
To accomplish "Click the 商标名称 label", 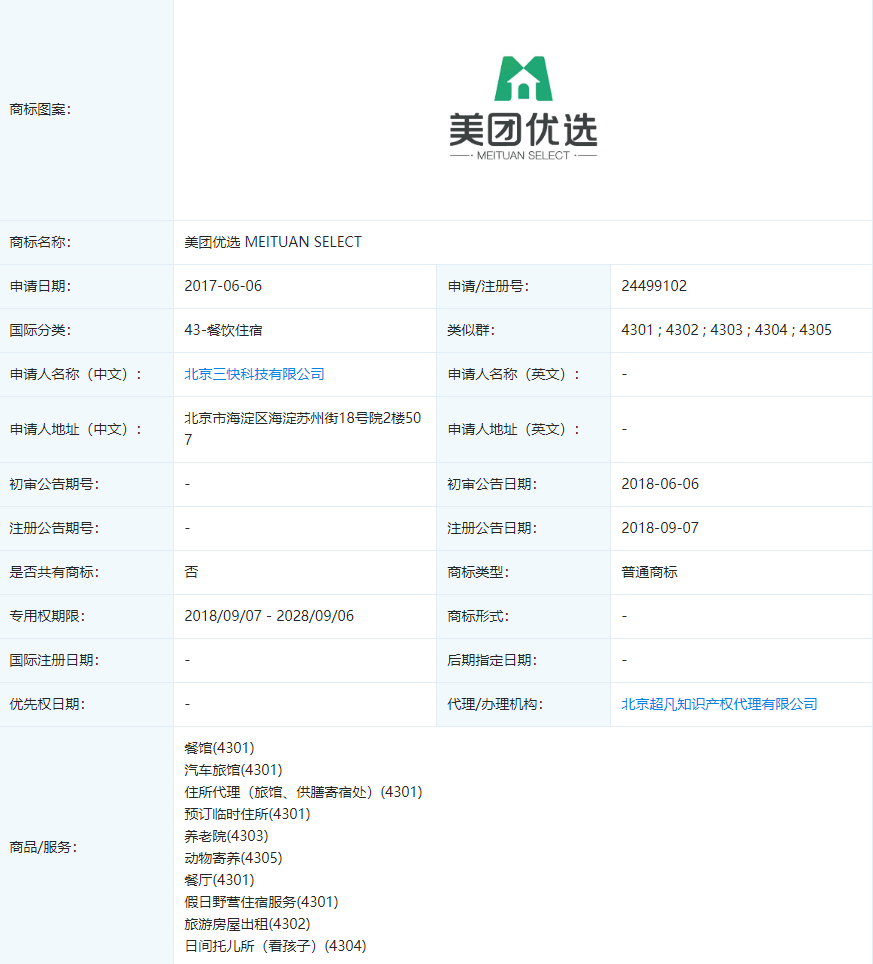I will [x=40, y=242].
